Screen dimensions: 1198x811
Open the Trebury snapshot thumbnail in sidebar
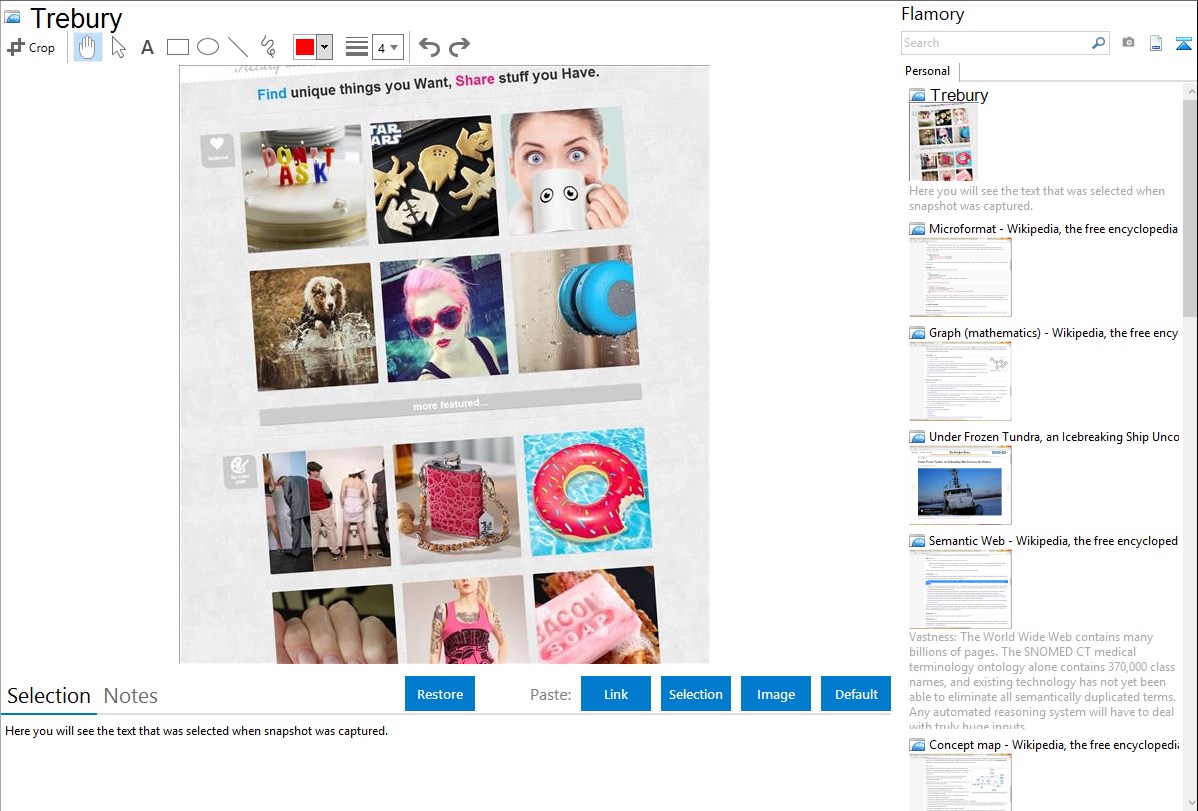pos(944,143)
